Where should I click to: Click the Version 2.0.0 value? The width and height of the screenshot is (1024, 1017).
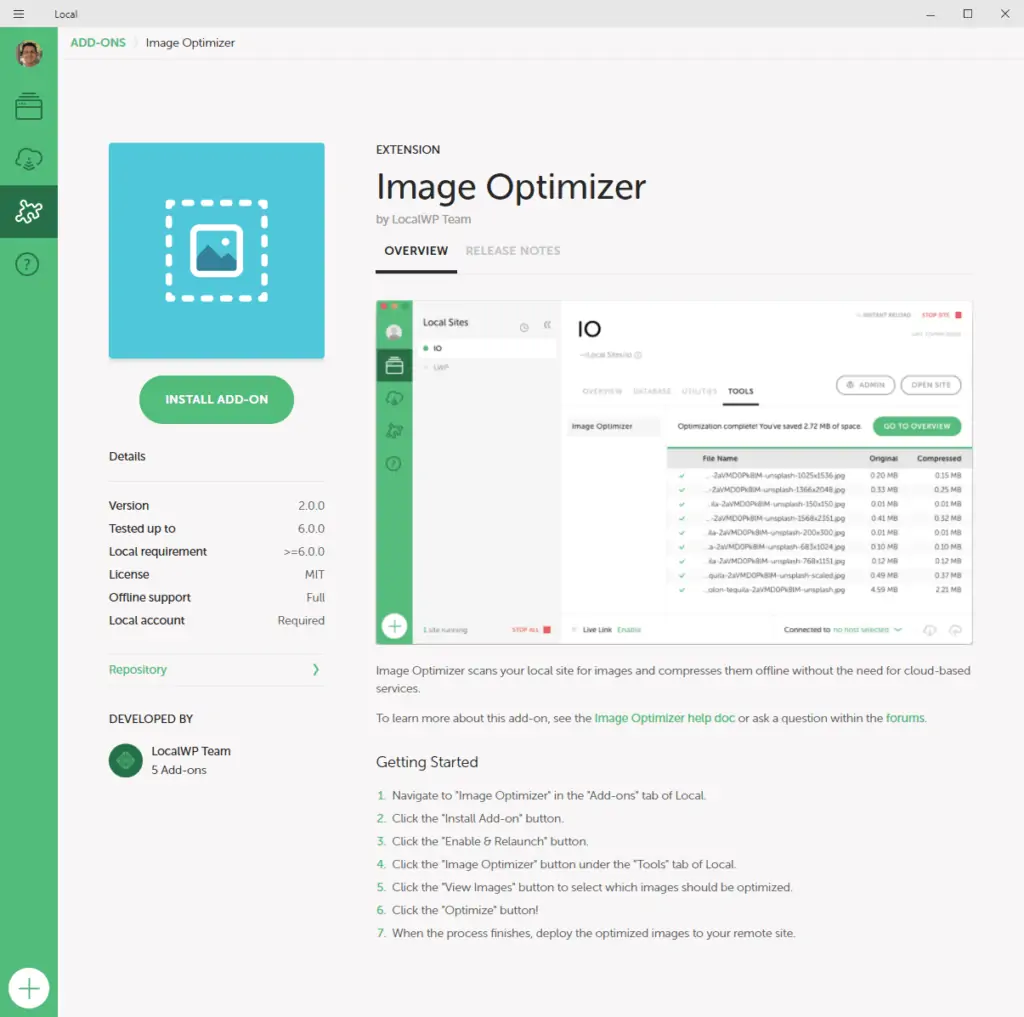(311, 506)
